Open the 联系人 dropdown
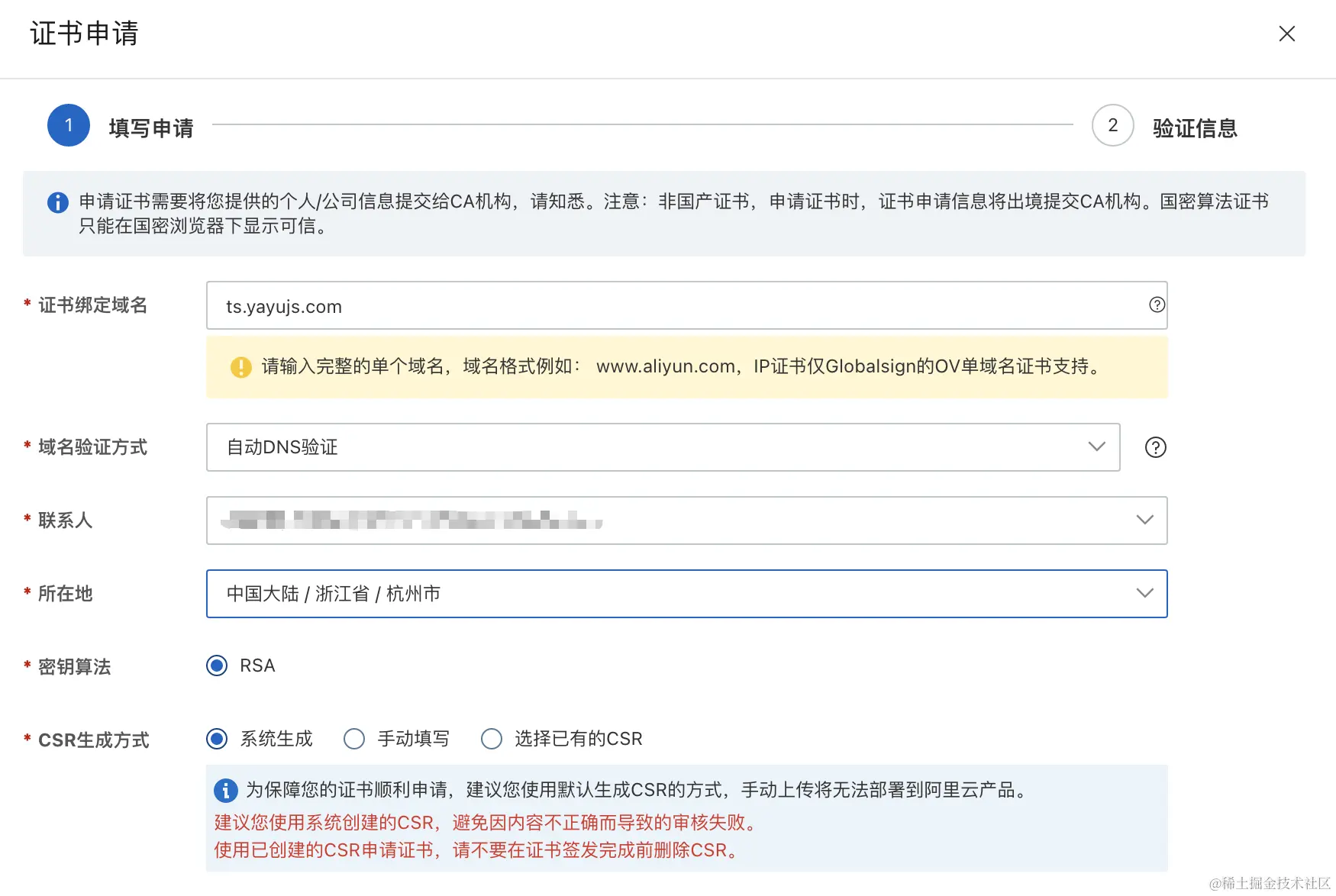This screenshot has height=896, width=1336. point(686,521)
